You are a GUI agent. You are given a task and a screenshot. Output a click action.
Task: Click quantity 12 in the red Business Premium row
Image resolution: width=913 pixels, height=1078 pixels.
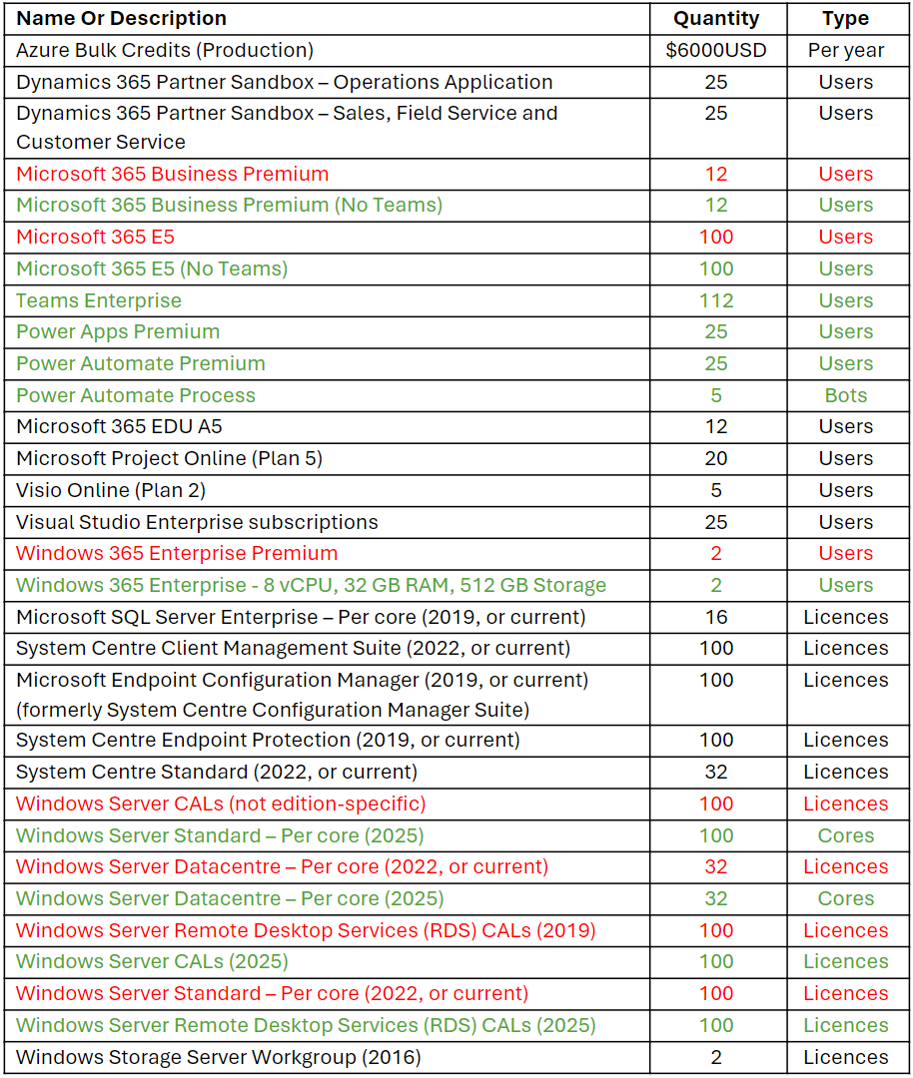[x=716, y=174]
